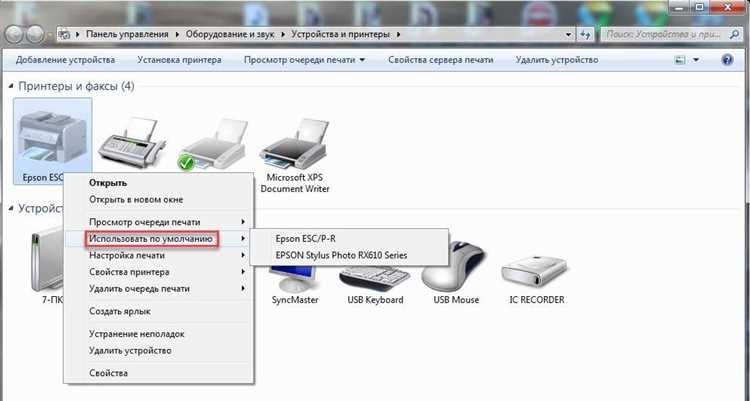The image size is (750, 401).
Task: Select the IC RECORDER device
Action: [x=536, y=280]
